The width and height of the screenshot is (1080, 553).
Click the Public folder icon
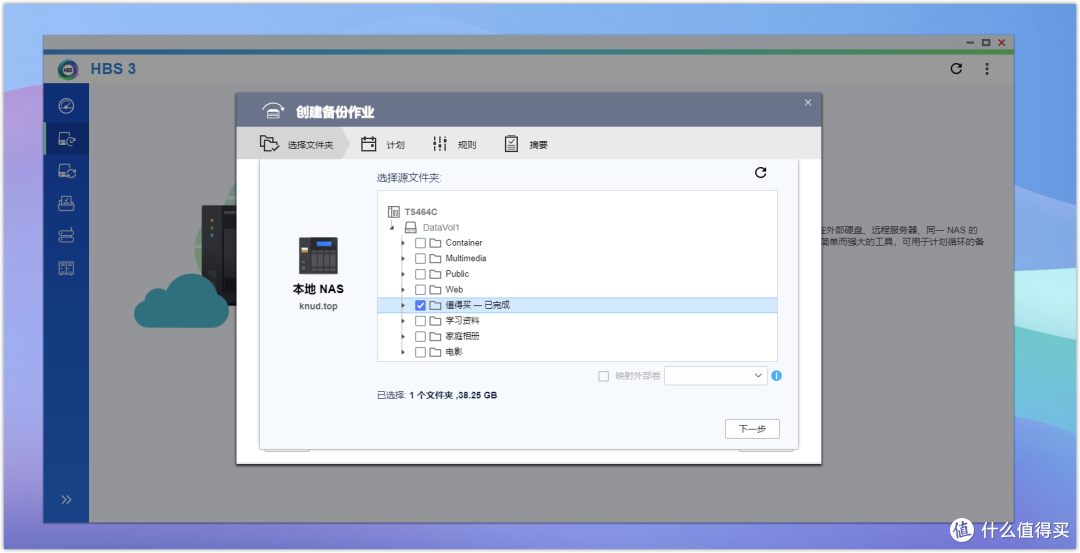(435, 273)
